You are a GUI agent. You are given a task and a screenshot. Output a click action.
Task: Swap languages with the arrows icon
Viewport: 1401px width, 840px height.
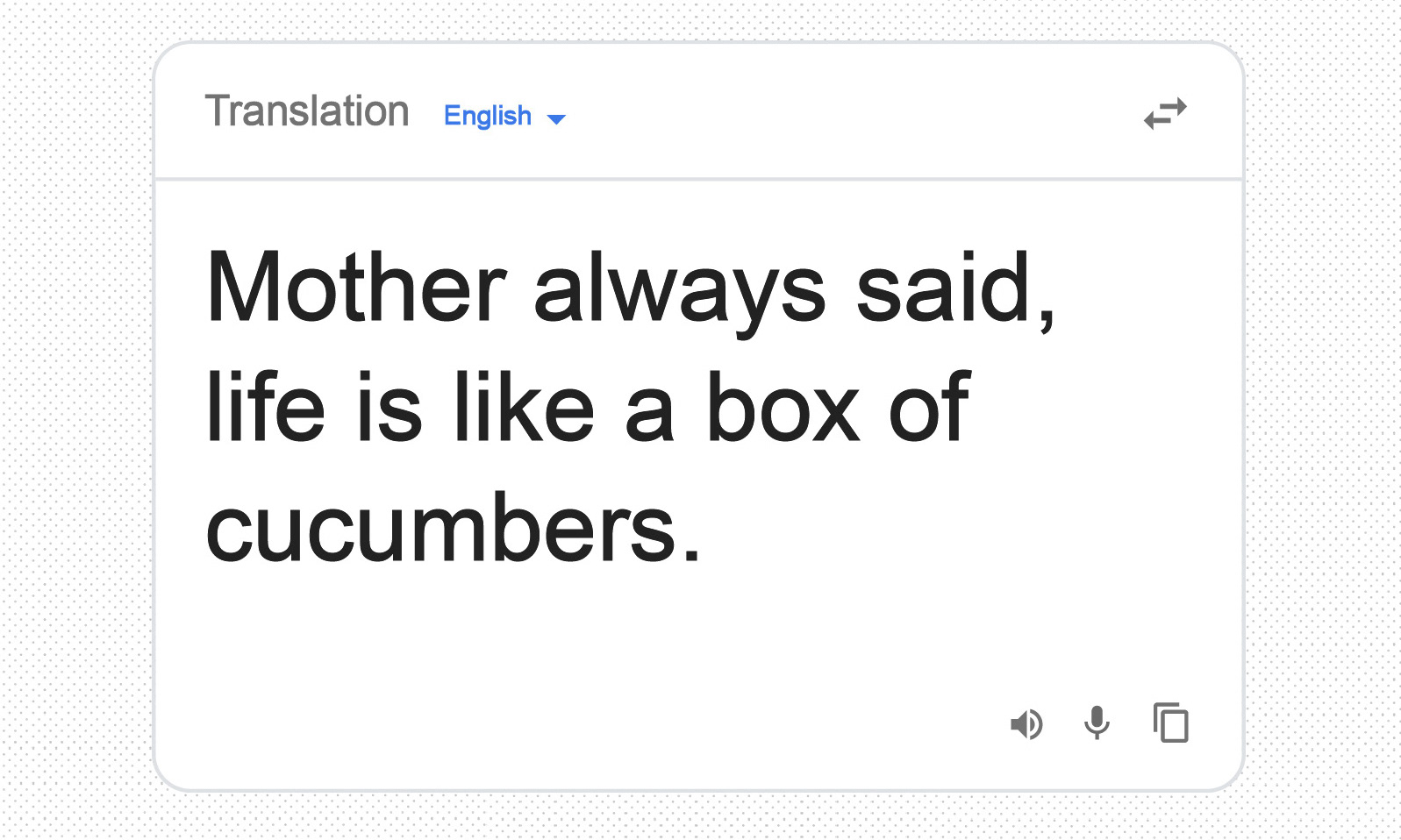(1165, 114)
